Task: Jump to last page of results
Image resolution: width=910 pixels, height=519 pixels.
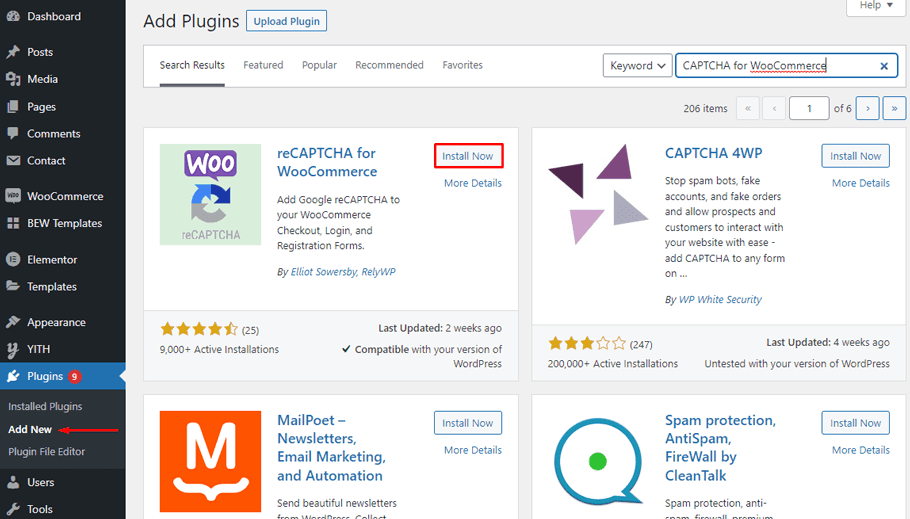Action: 894,108
